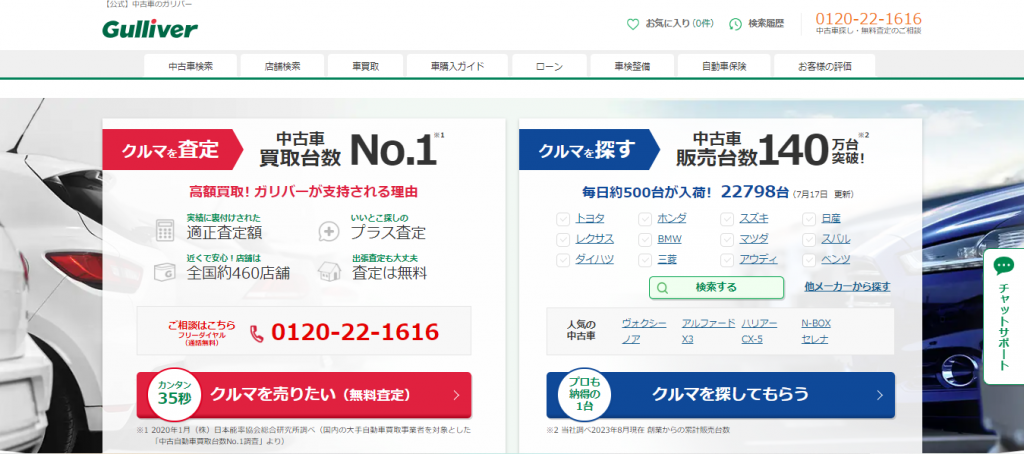This screenshot has height=454, width=1024.
Task: Check the ベンツ checkbox
Action: (809, 260)
